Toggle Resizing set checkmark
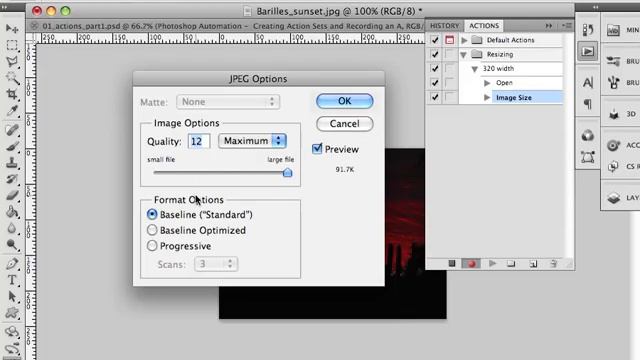The image size is (640, 360). point(435,54)
